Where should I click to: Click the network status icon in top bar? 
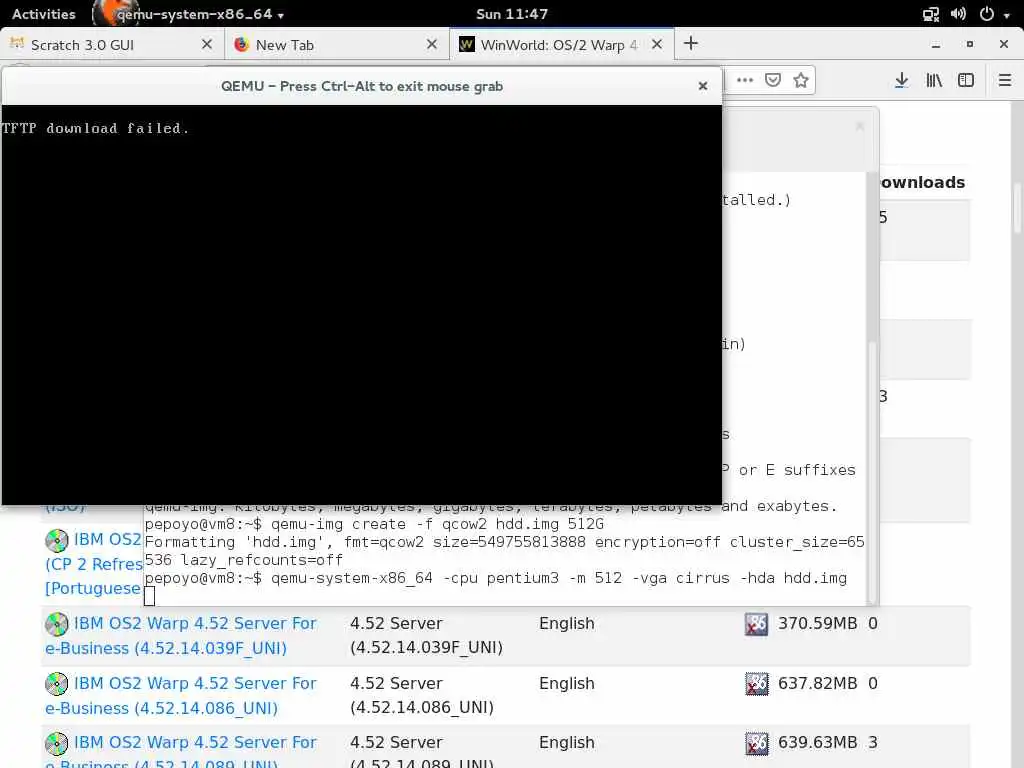931,14
